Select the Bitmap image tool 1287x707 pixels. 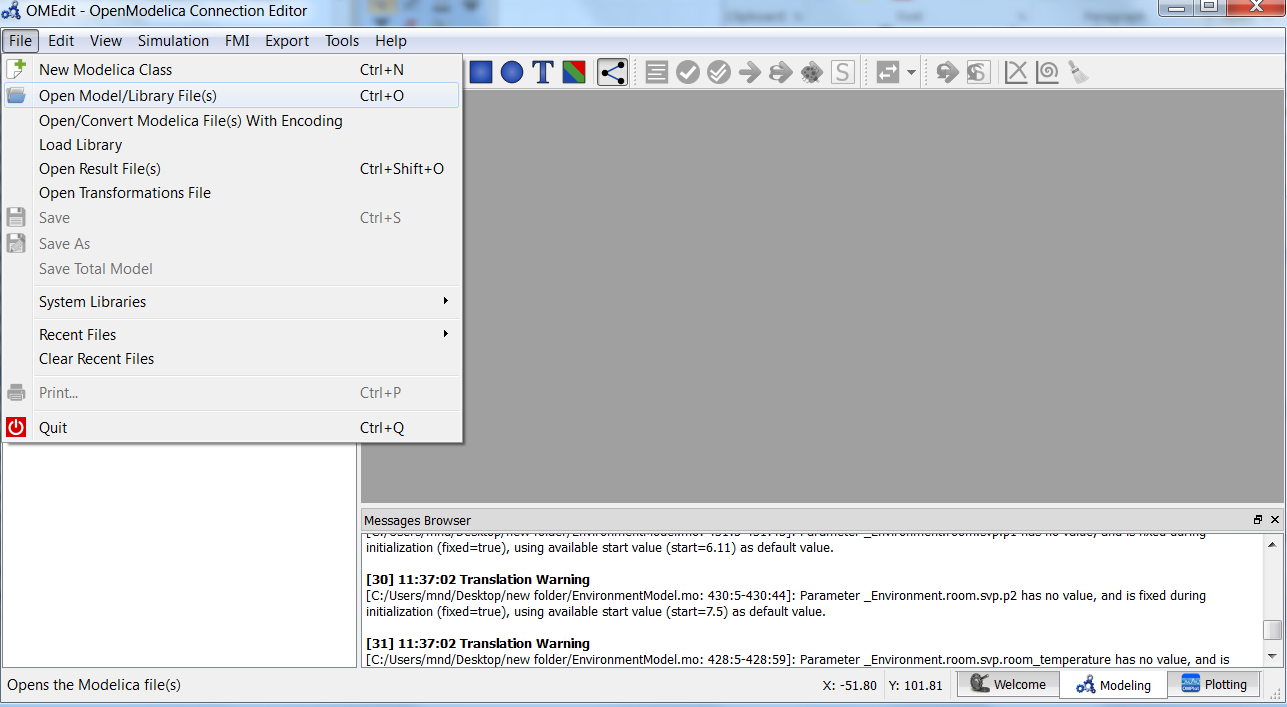574,72
